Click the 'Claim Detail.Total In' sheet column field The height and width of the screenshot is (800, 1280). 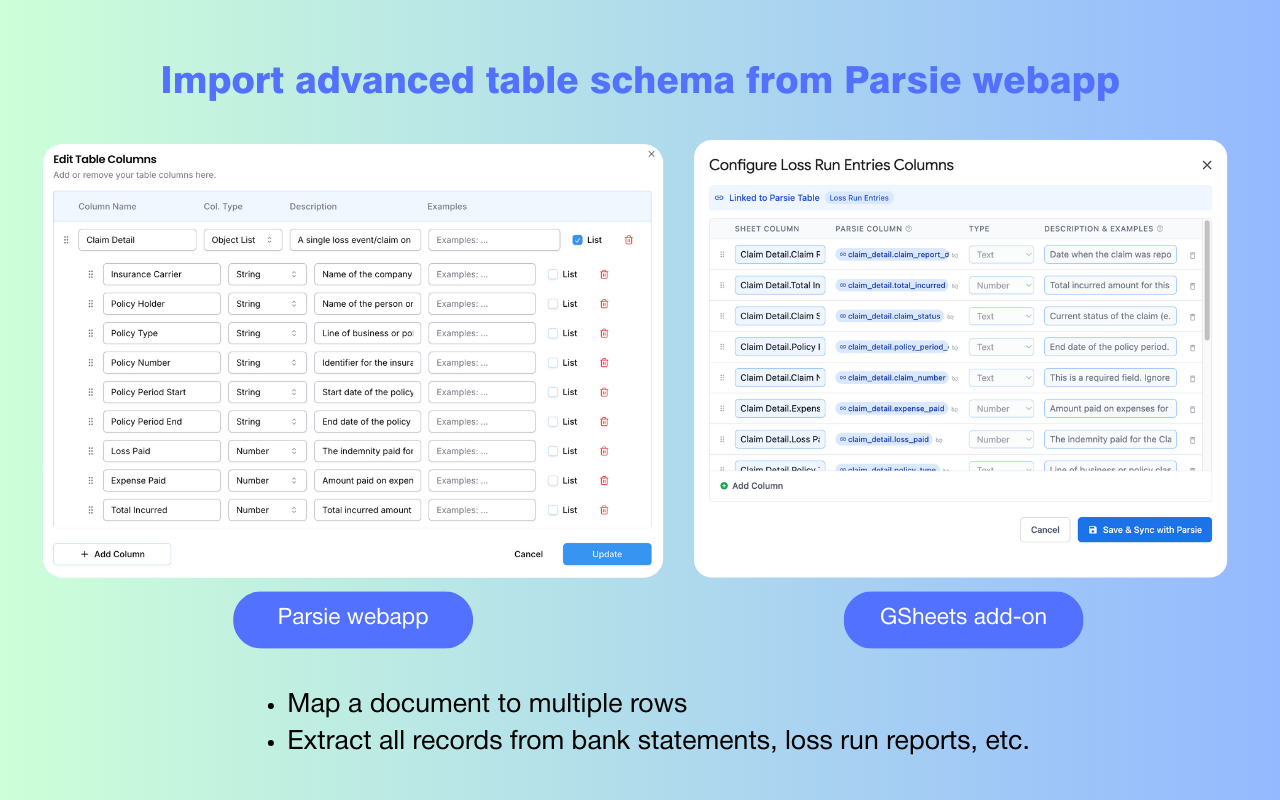(x=780, y=286)
